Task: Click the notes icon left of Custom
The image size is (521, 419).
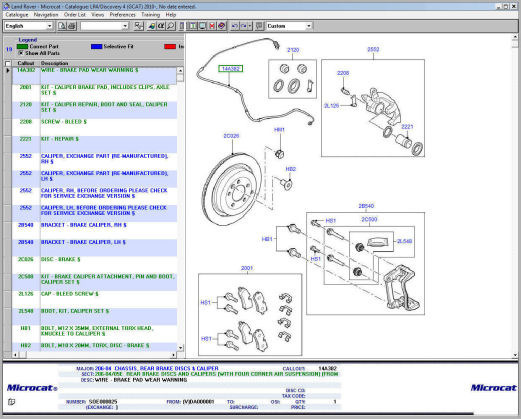Action: point(259,26)
